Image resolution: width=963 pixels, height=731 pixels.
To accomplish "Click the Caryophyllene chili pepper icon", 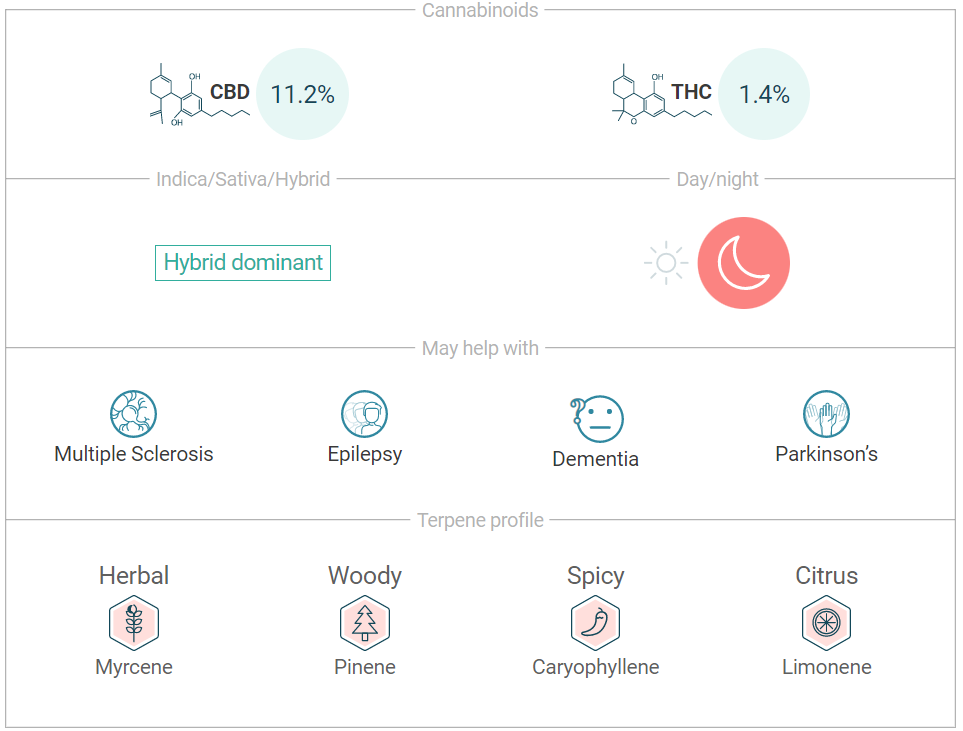I will (595, 622).
